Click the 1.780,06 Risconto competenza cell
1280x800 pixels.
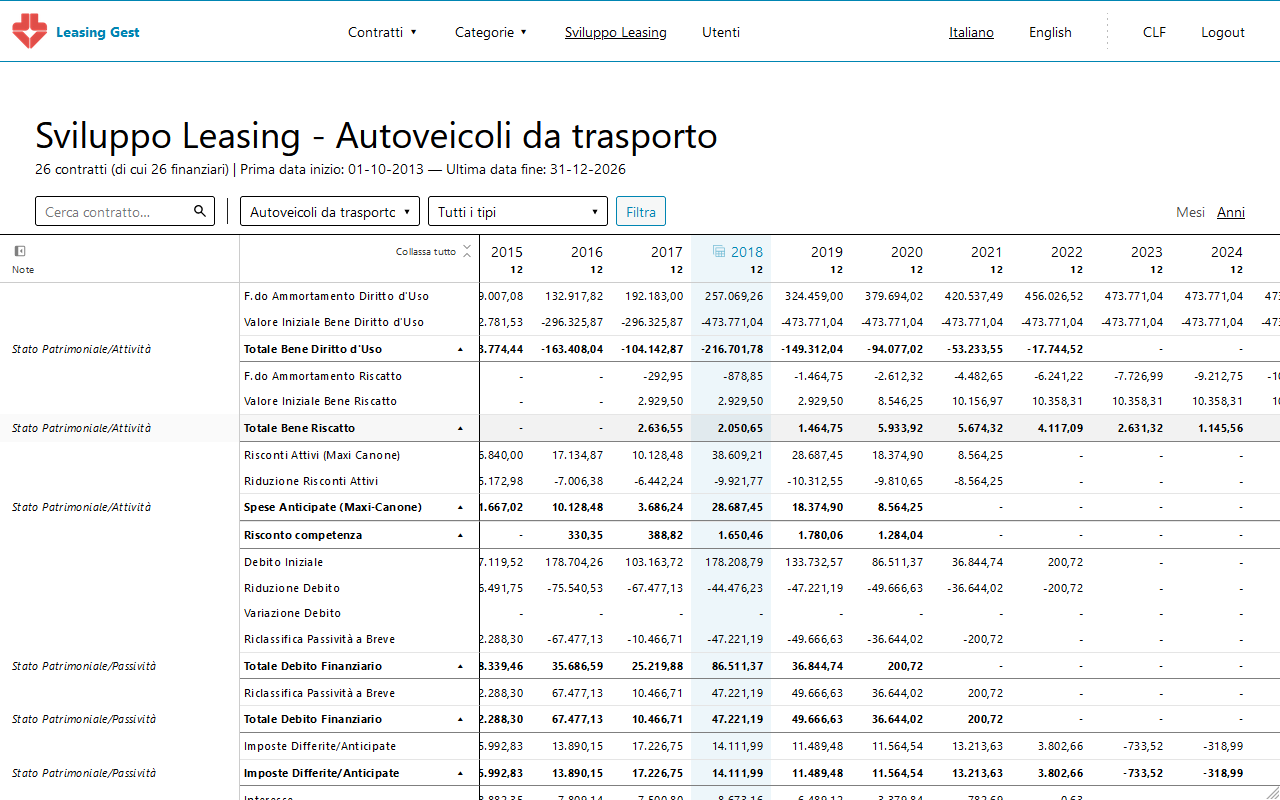(820, 535)
